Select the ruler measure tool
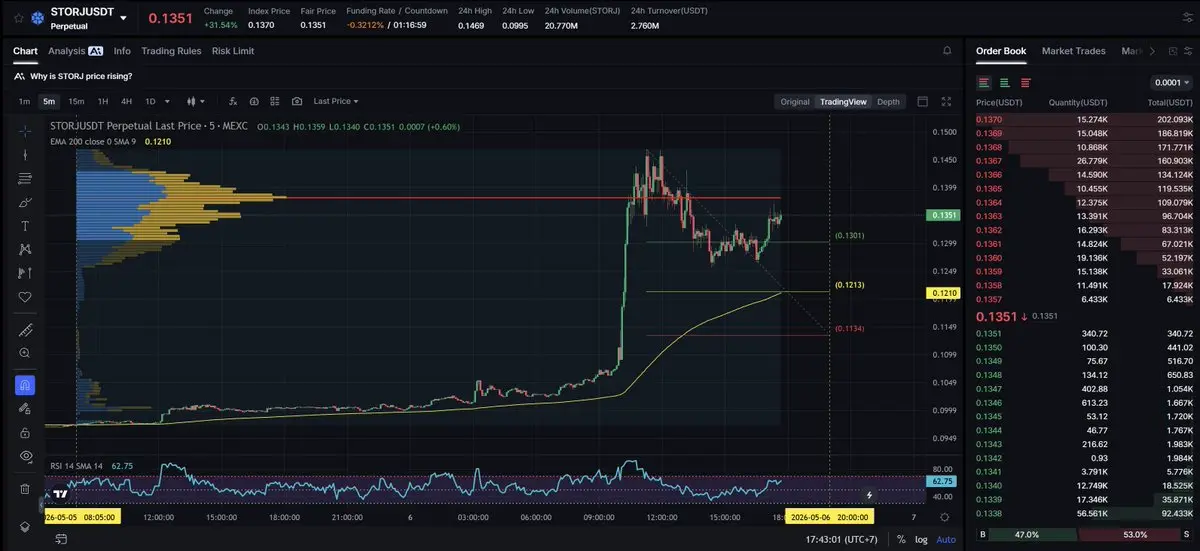 point(25,330)
